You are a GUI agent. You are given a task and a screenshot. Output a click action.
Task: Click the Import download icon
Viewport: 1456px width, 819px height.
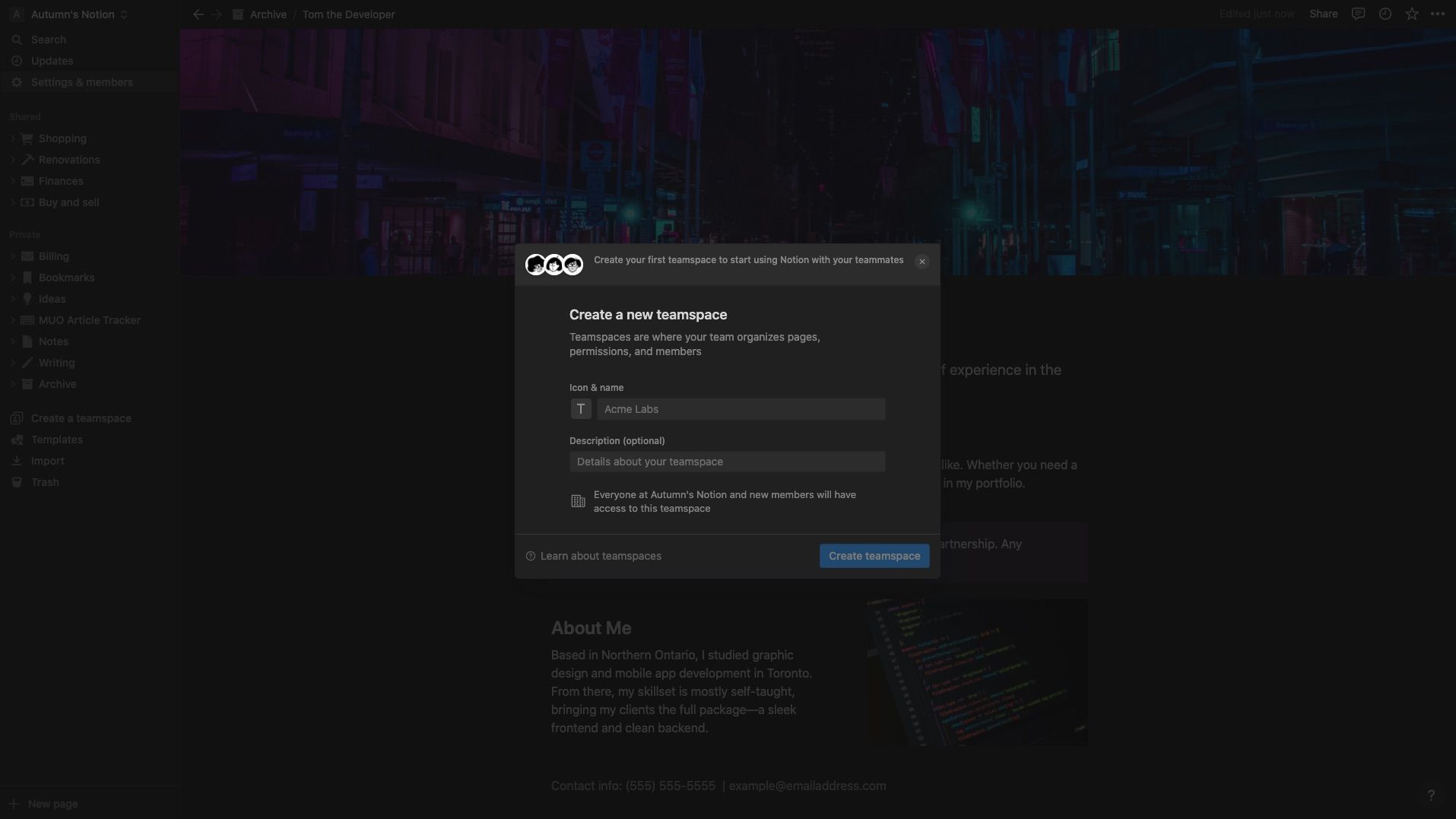click(x=17, y=461)
